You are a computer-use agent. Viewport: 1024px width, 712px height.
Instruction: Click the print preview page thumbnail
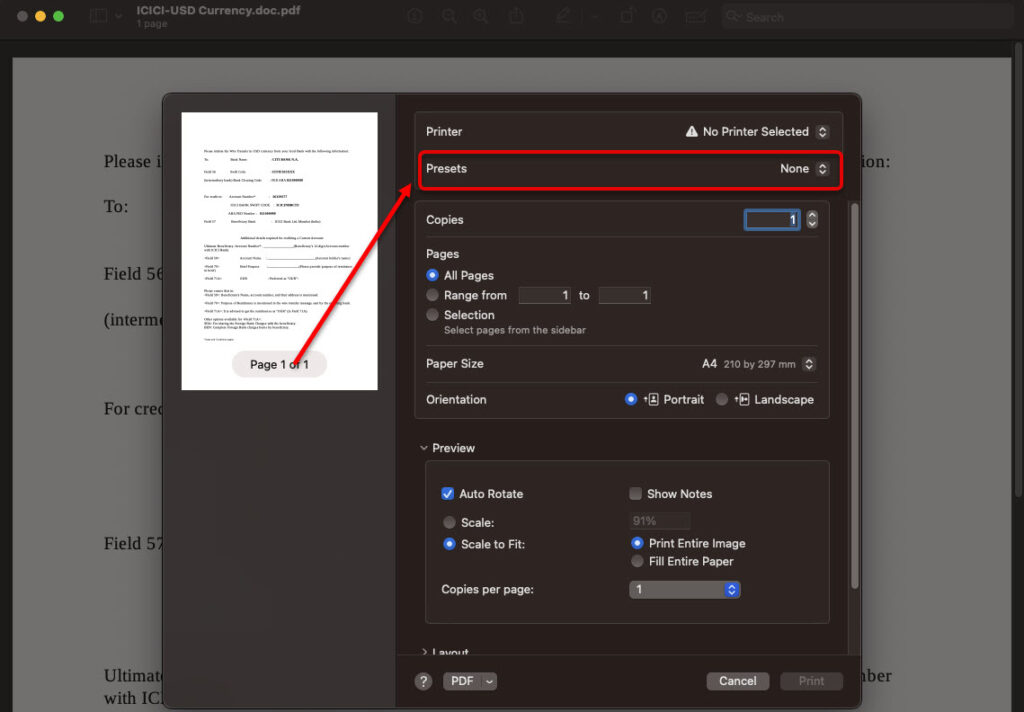(280, 251)
